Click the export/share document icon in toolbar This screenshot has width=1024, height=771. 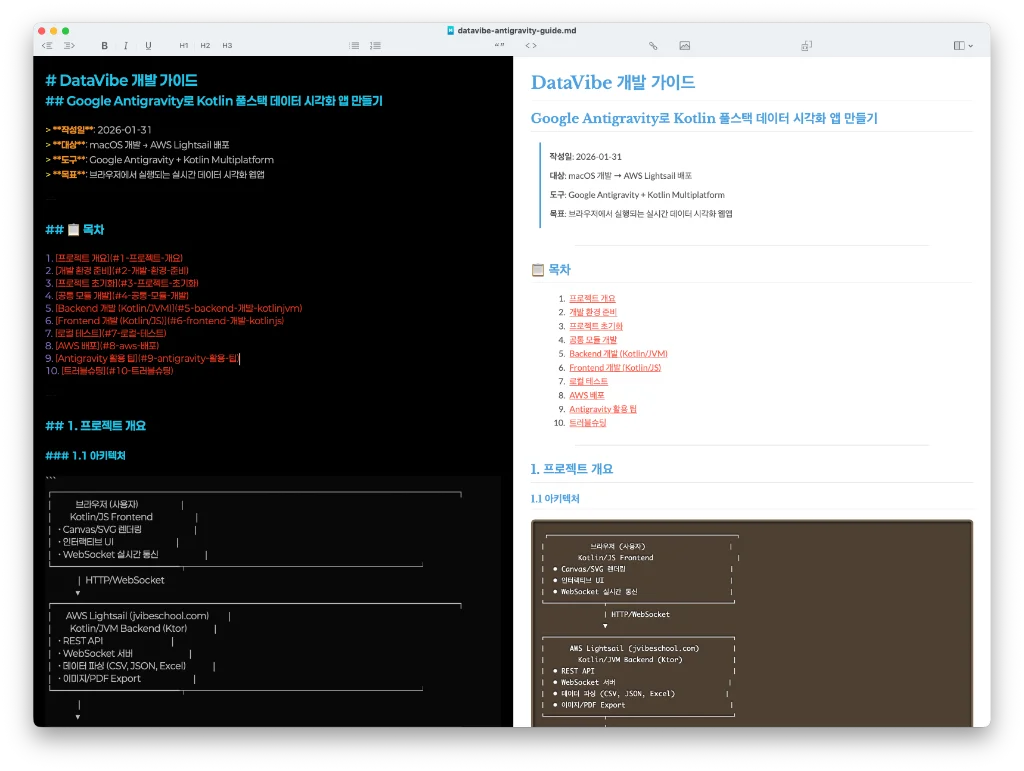tap(806, 46)
